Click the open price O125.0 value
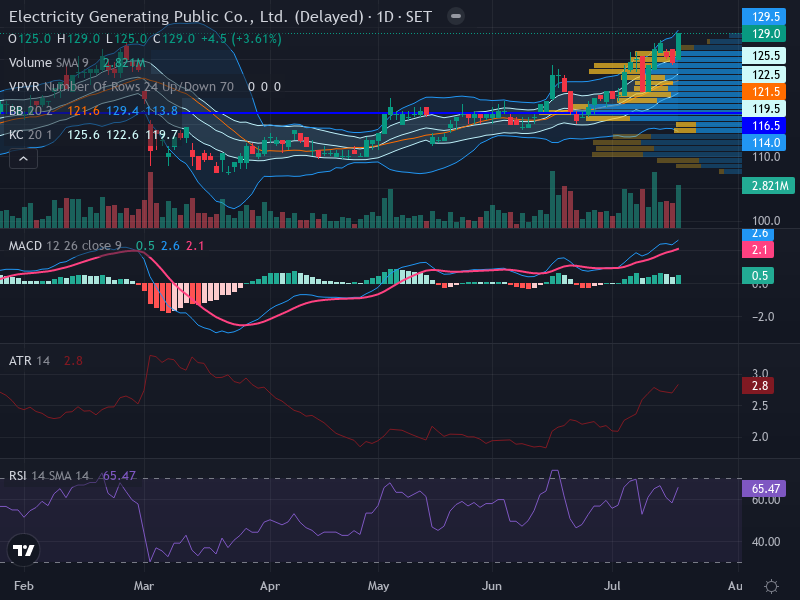Screen dimensions: 800x600 [x=30, y=39]
